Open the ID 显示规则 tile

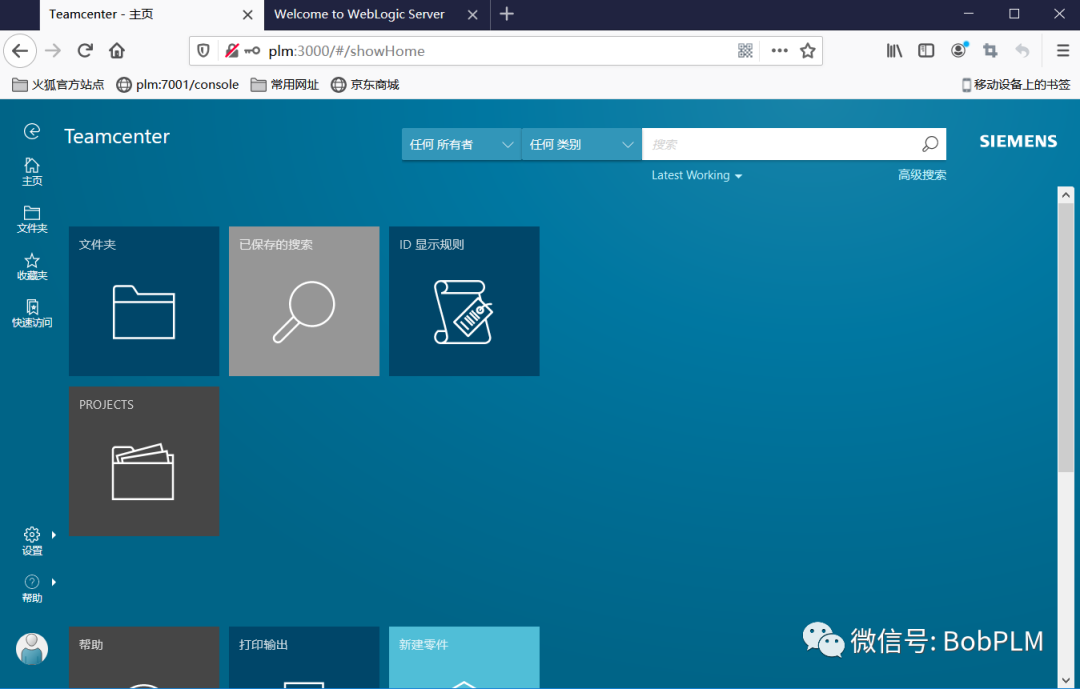point(464,301)
